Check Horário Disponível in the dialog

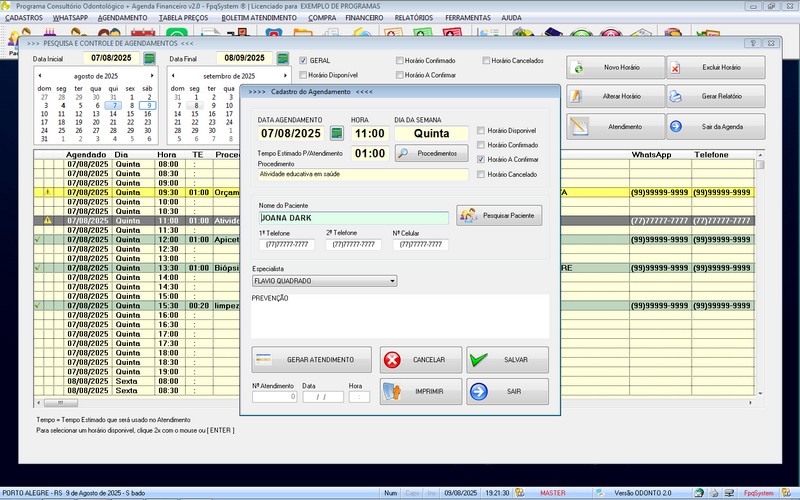(481, 131)
